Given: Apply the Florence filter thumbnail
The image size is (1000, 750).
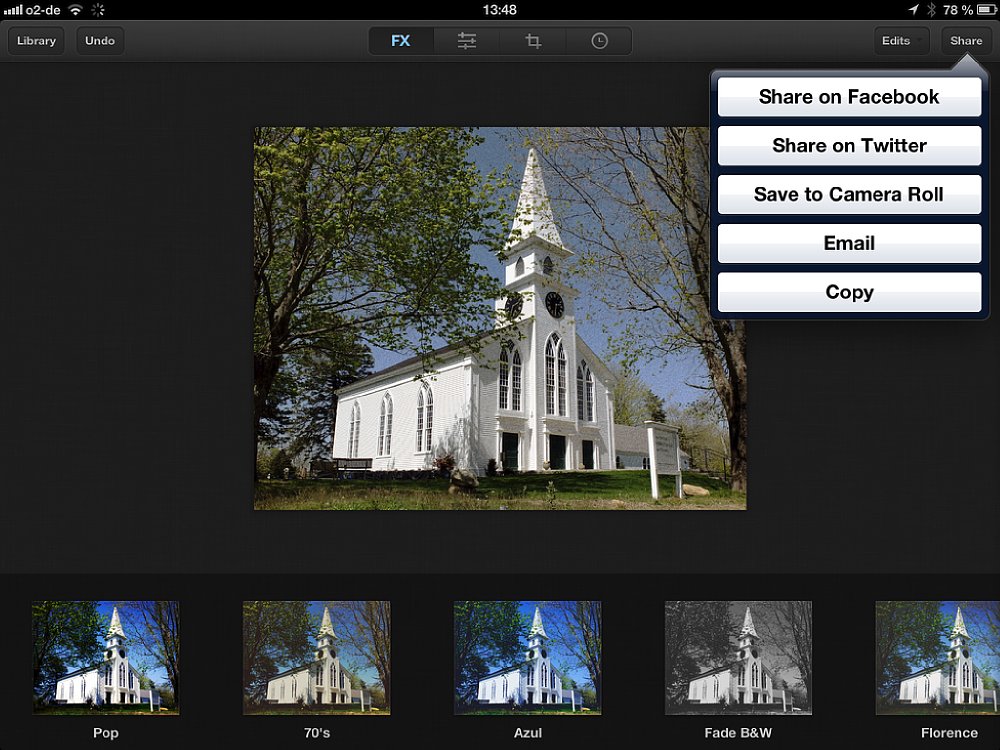Looking at the screenshot, I should 940,657.
